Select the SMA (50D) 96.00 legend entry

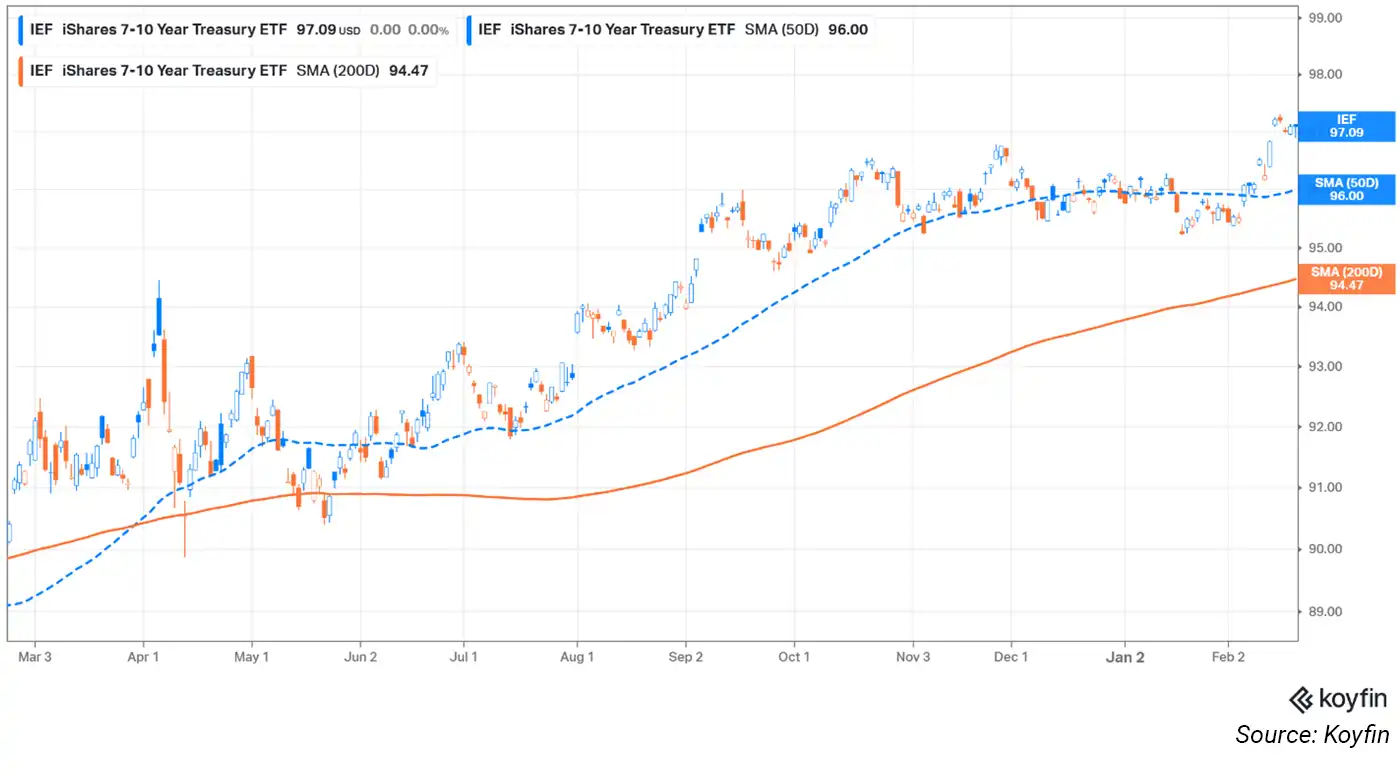tap(672, 30)
